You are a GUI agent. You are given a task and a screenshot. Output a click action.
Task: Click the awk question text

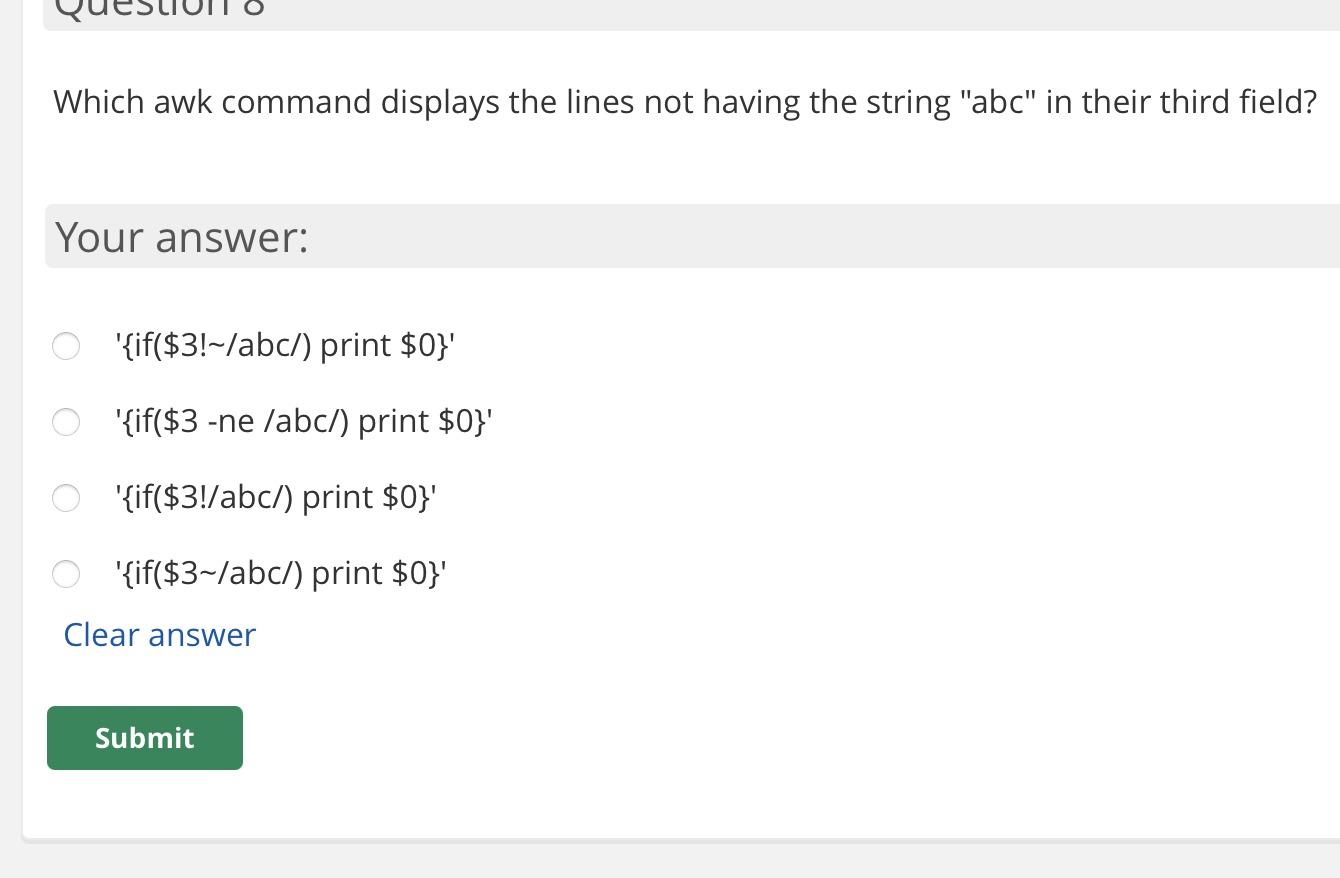pyautogui.click(x=684, y=101)
